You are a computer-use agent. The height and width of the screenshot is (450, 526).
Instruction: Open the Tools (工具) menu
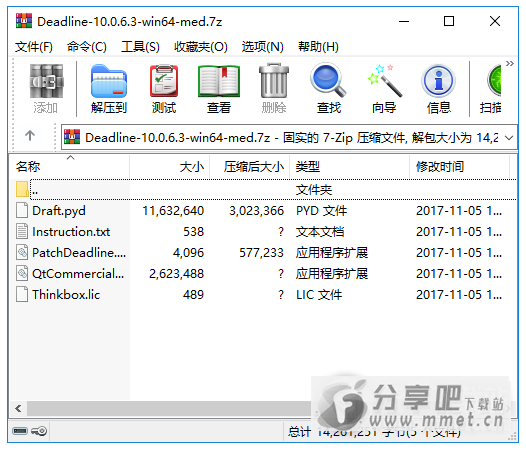[140, 47]
